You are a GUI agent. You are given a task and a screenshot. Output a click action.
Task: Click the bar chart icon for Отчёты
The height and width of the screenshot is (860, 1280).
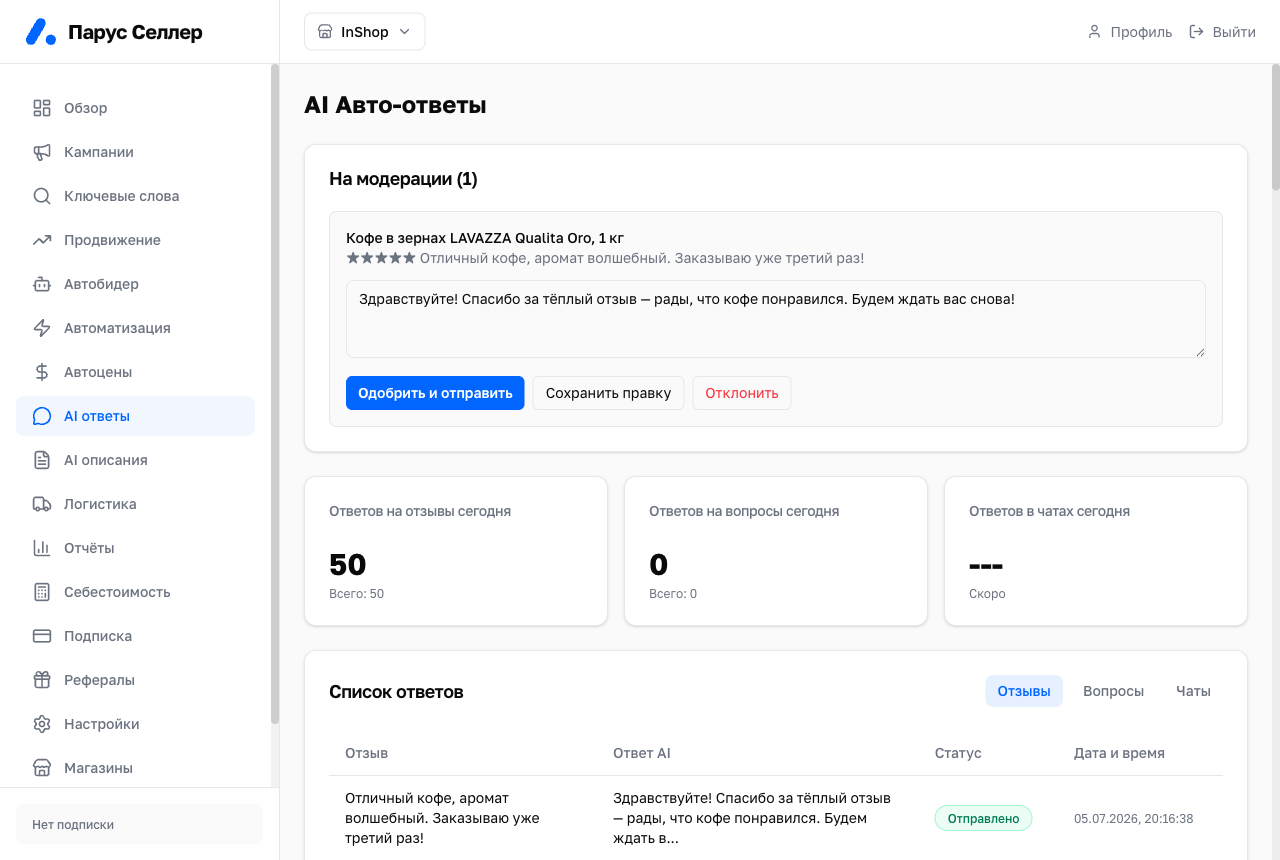point(42,548)
